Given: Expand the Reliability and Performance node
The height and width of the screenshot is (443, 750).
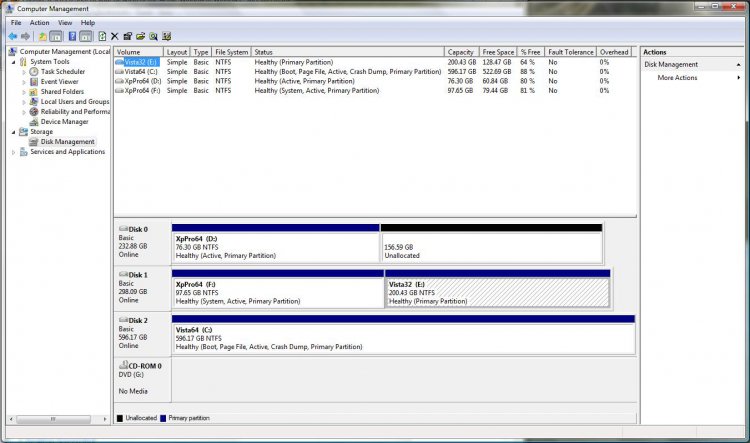Looking at the screenshot, I should point(24,112).
